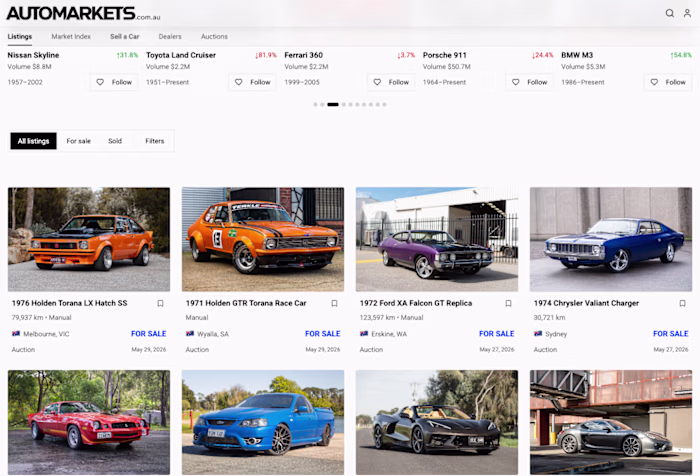Open the search magnifier icon
The image size is (700, 476).
[670, 13]
